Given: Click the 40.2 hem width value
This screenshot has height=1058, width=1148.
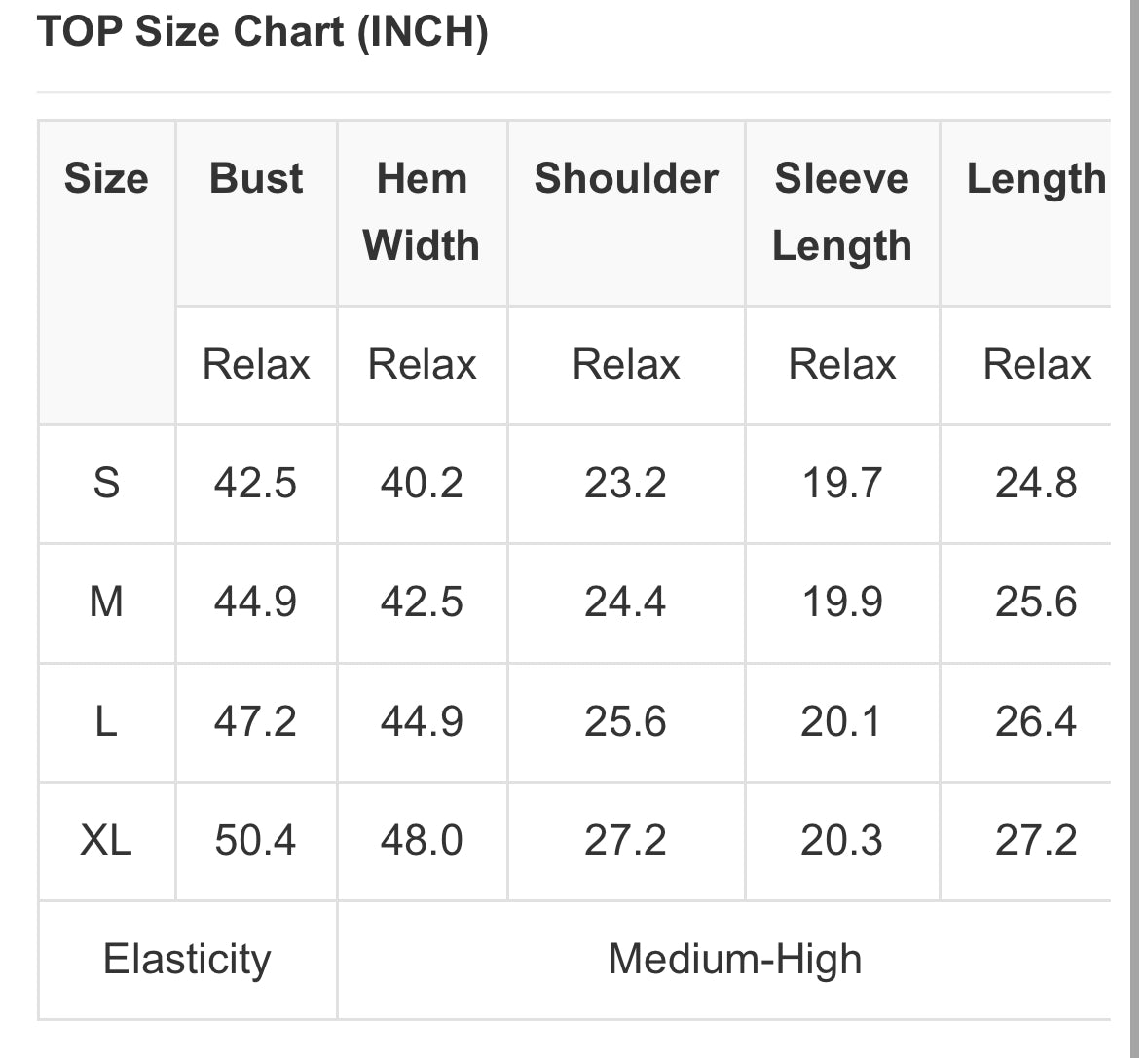Looking at the screenshot, I should 422,483.
